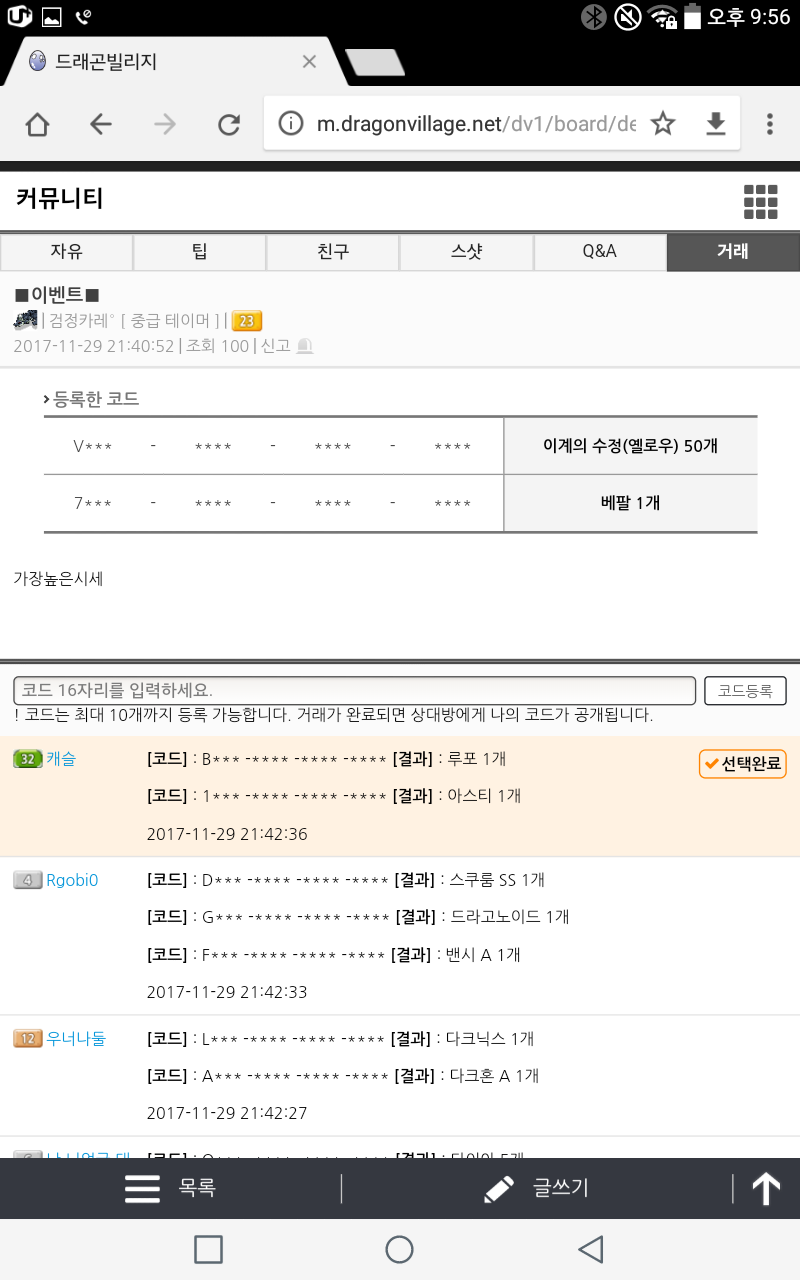The image size is (800, 1280).
Task: Switch to the 팁 board tab
Action: click(199, 252)
